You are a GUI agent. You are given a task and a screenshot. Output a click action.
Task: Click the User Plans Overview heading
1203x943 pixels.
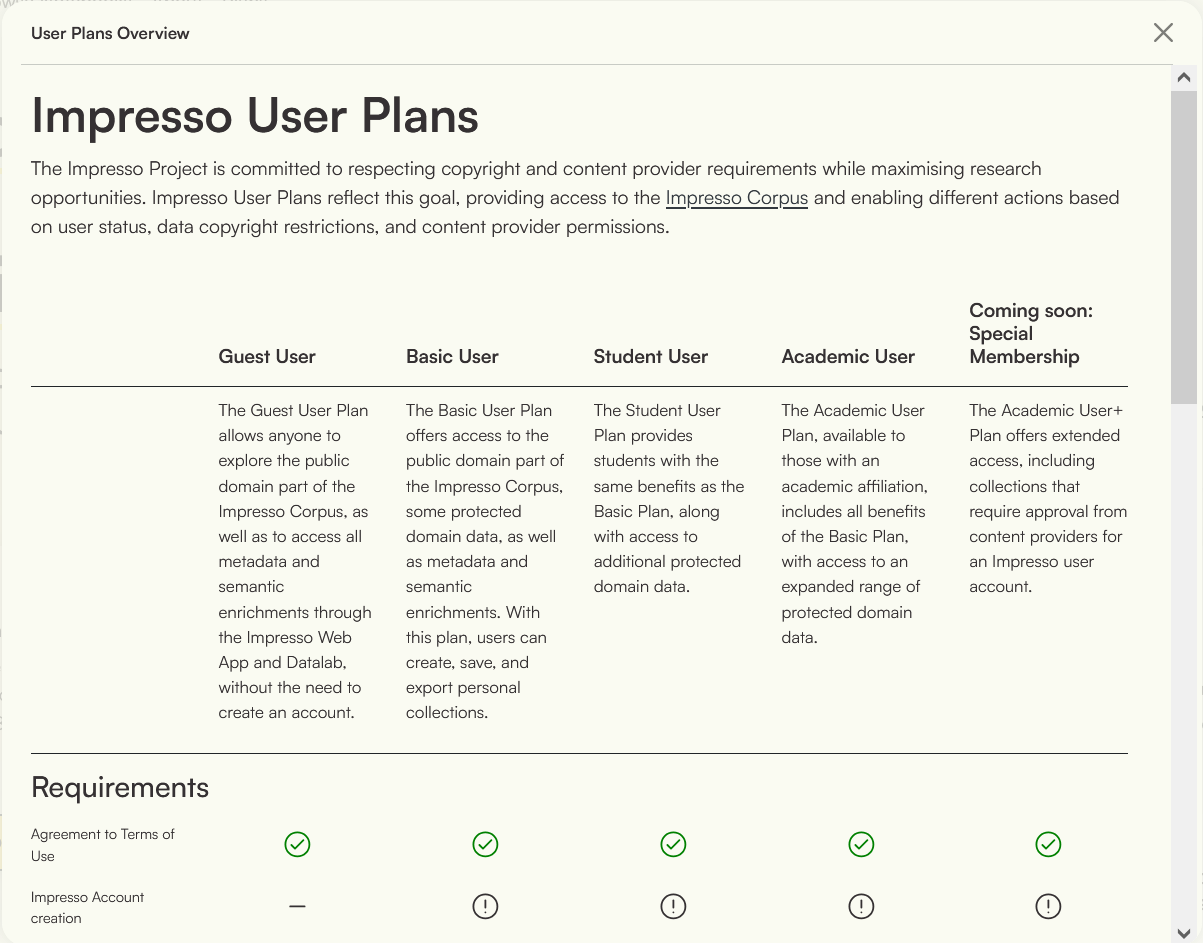110,33
